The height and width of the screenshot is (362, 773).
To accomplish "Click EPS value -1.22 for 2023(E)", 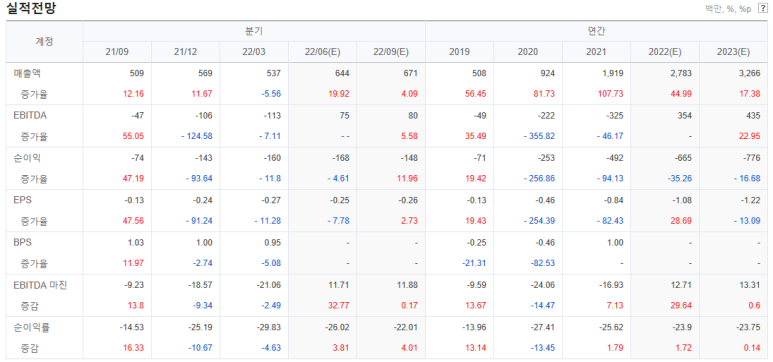I will point(751,201).
